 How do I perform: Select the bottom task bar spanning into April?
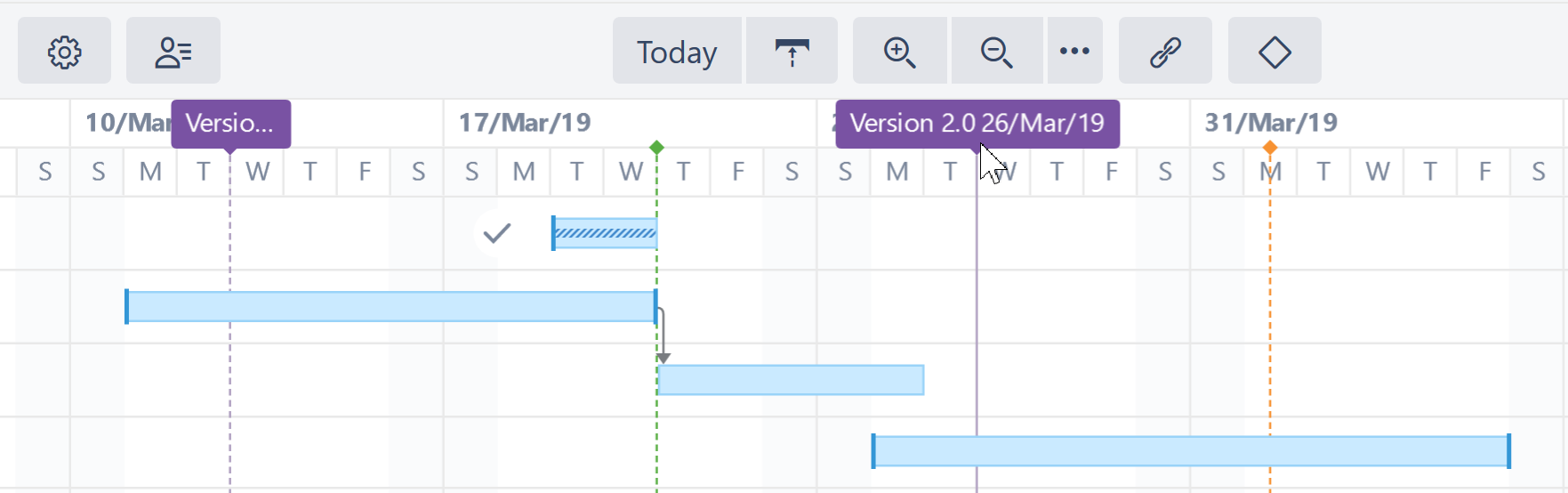pyautogui.click(x=1191, y=451)
